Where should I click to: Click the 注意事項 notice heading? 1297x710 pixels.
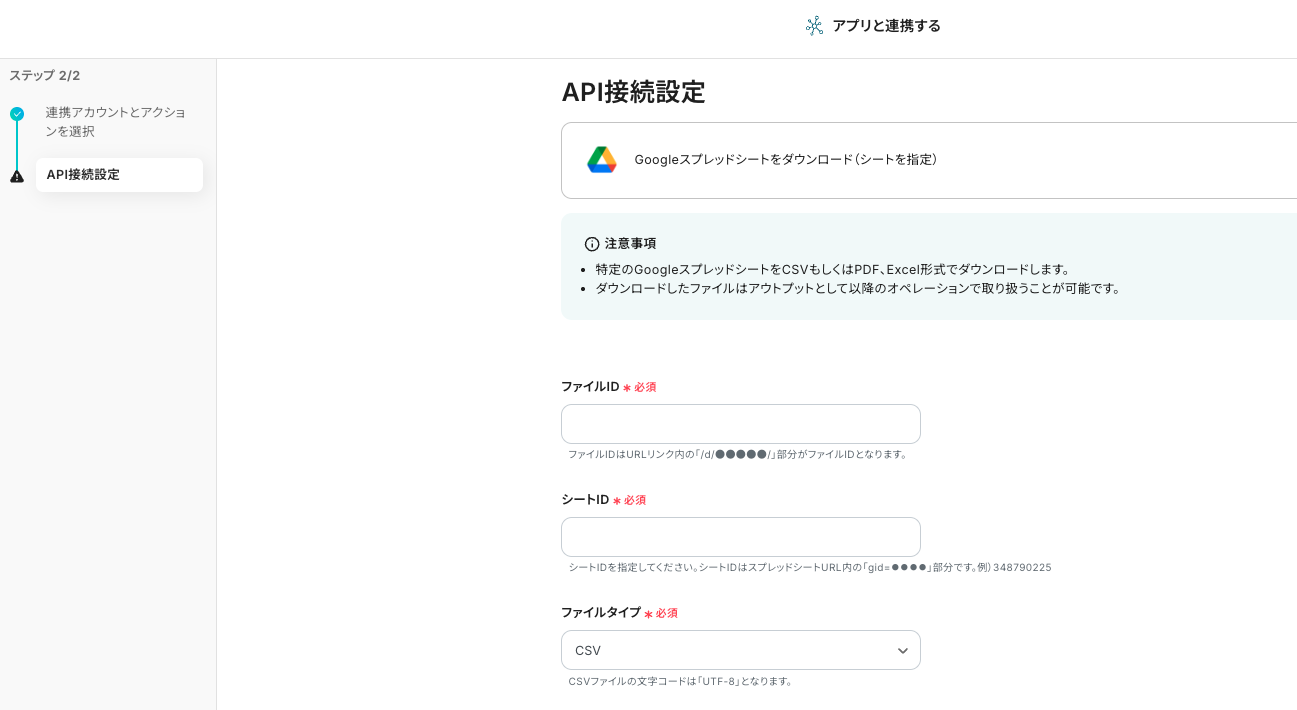pyautogui.click(x=630, y=244)
